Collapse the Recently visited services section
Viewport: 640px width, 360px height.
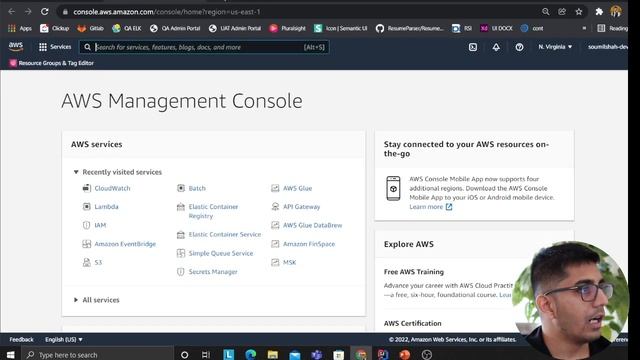pos(76,172)
